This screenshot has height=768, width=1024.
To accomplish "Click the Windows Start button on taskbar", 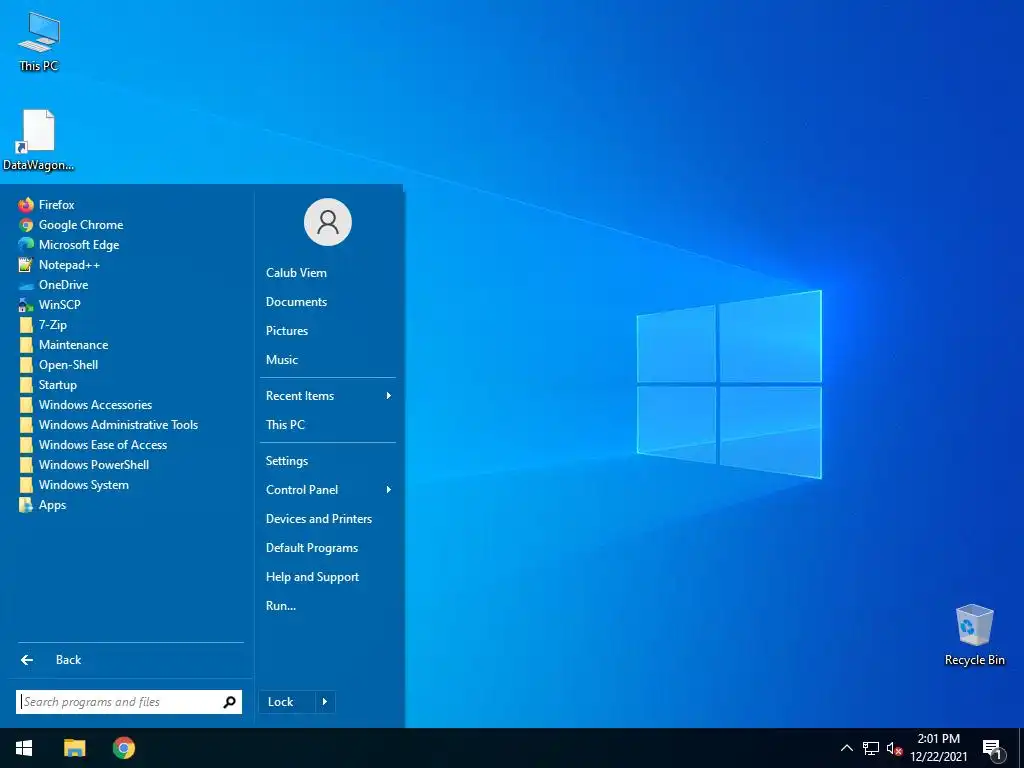I will [x=24, y=748].
